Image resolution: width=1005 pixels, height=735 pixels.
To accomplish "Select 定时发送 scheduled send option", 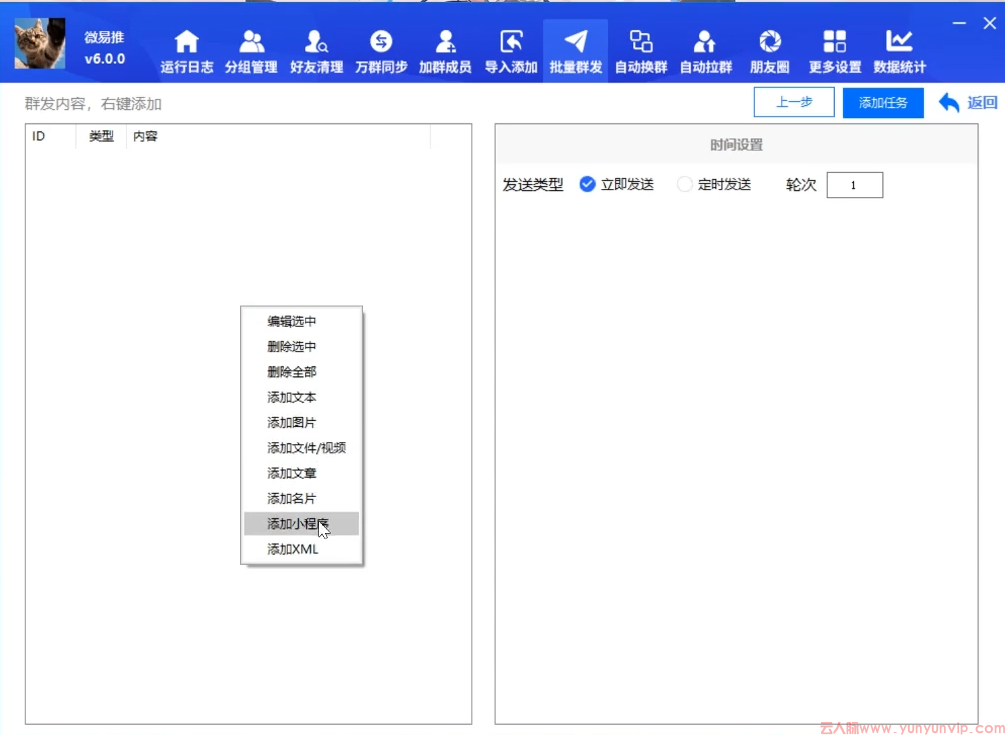I will click(x=685, y=184).
